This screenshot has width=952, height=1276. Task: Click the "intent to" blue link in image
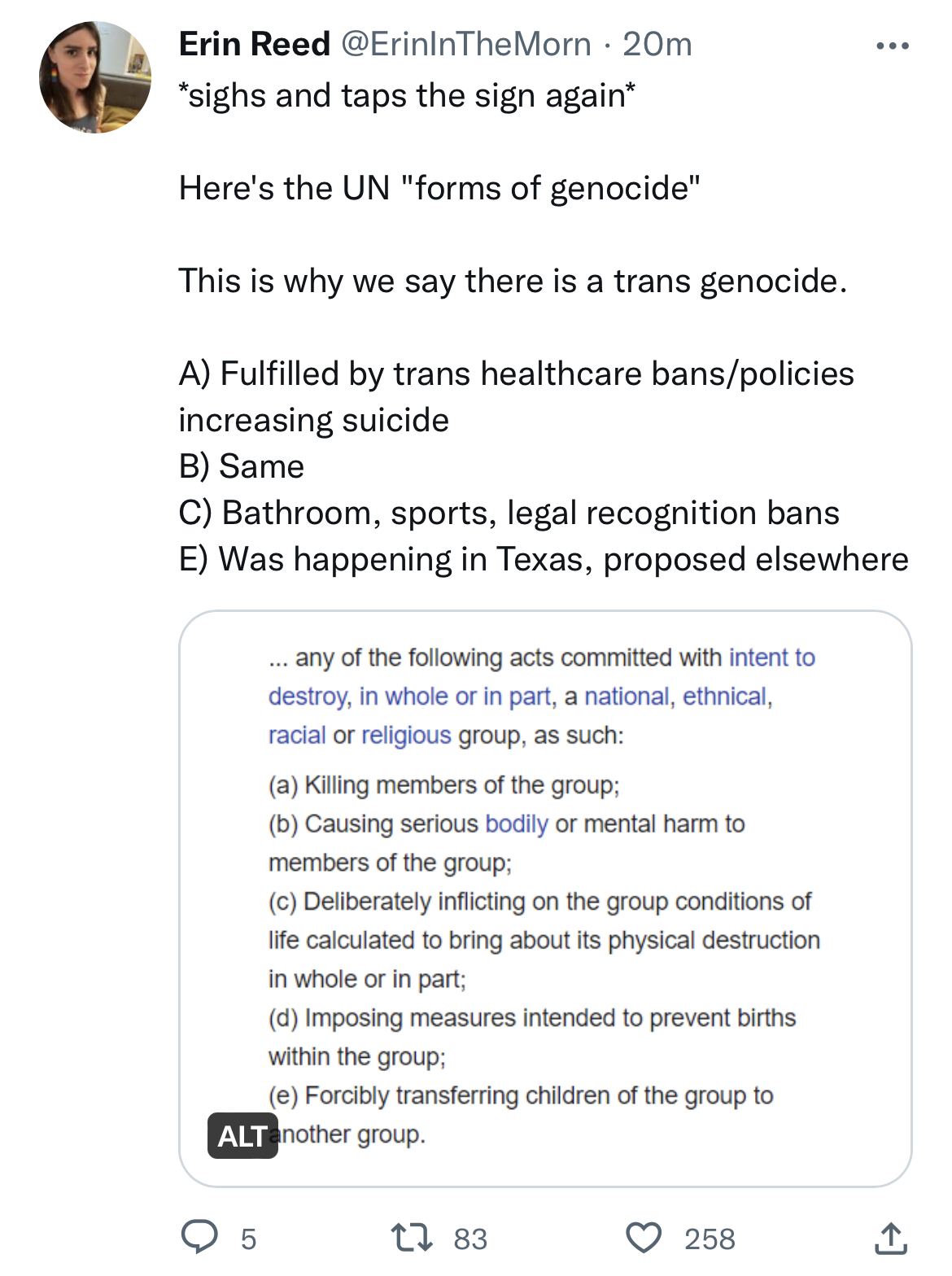[771, 658]
